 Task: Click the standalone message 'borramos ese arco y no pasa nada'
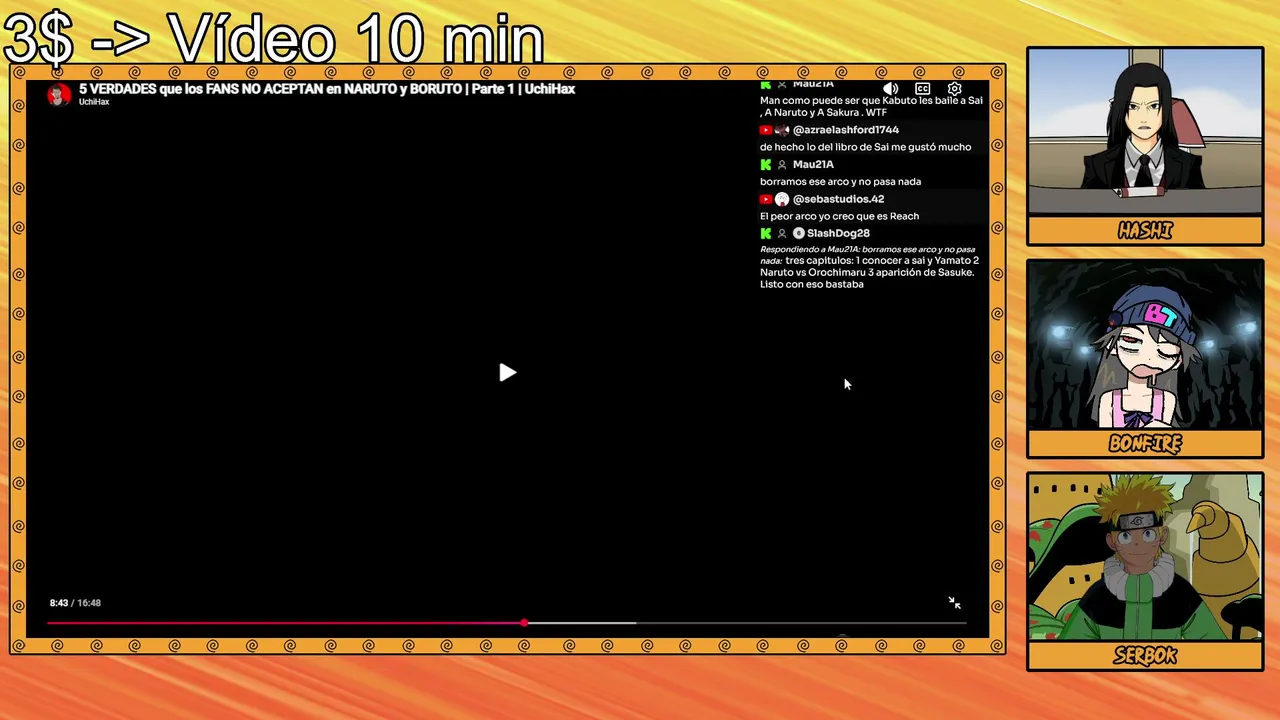coord(841,182)
